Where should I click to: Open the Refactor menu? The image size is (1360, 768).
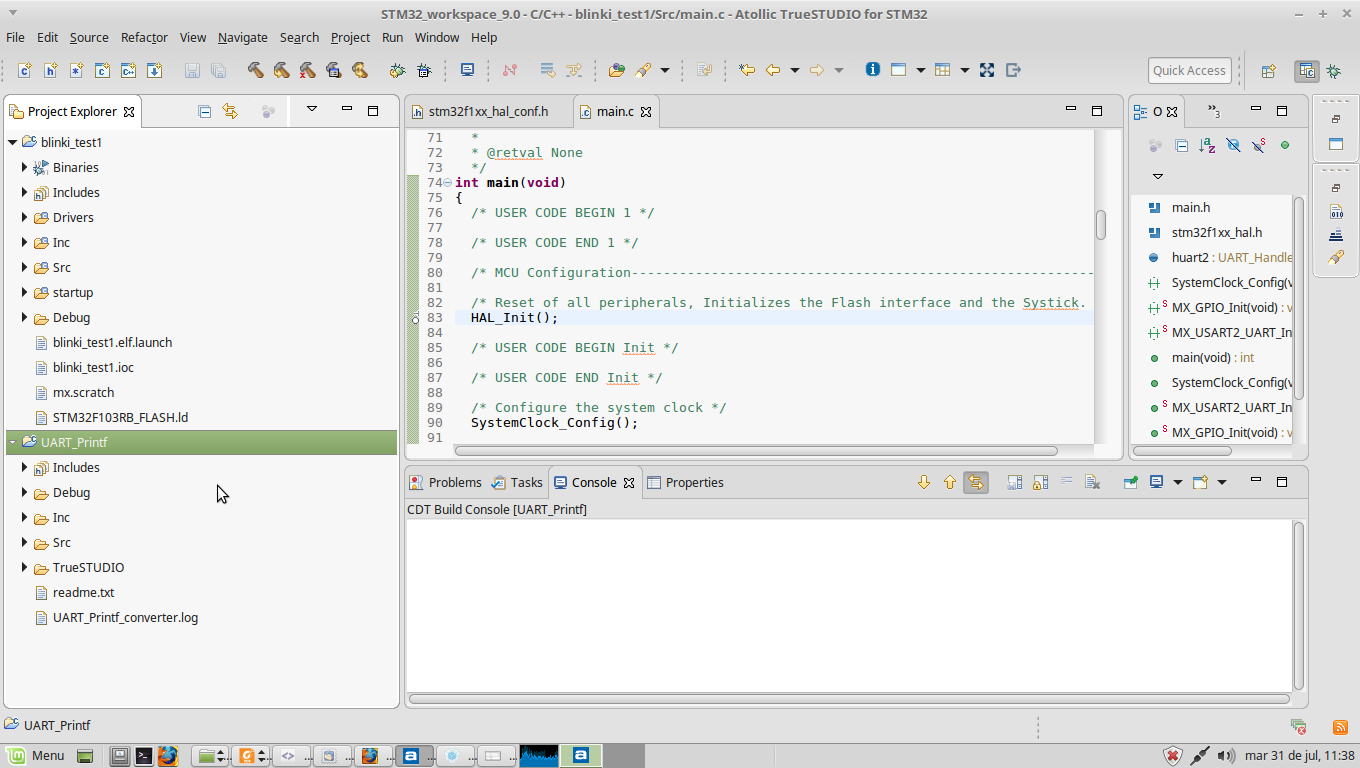pos(144,37)
